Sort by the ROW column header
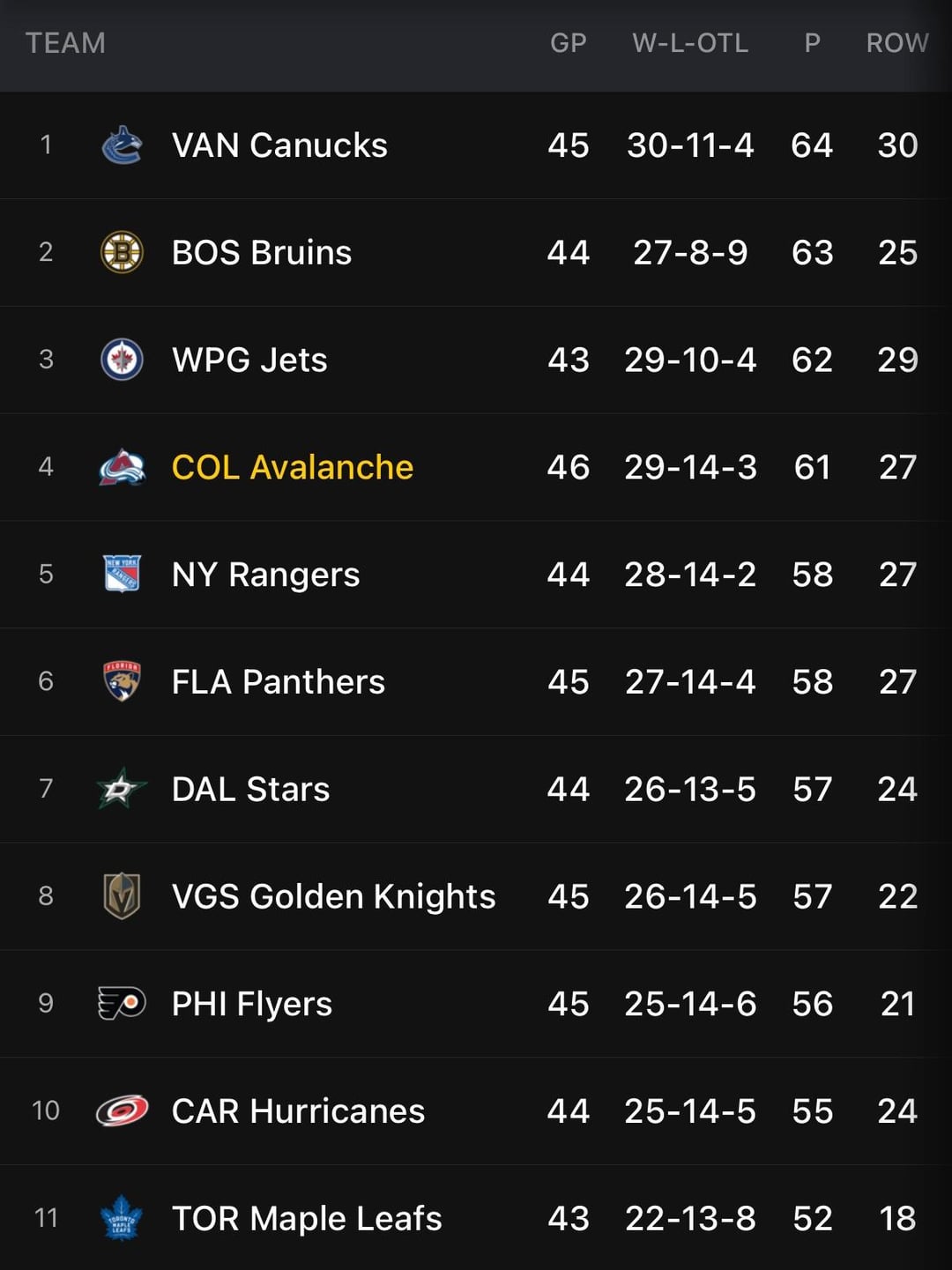952x1270 pixels. tap(897, 43)
